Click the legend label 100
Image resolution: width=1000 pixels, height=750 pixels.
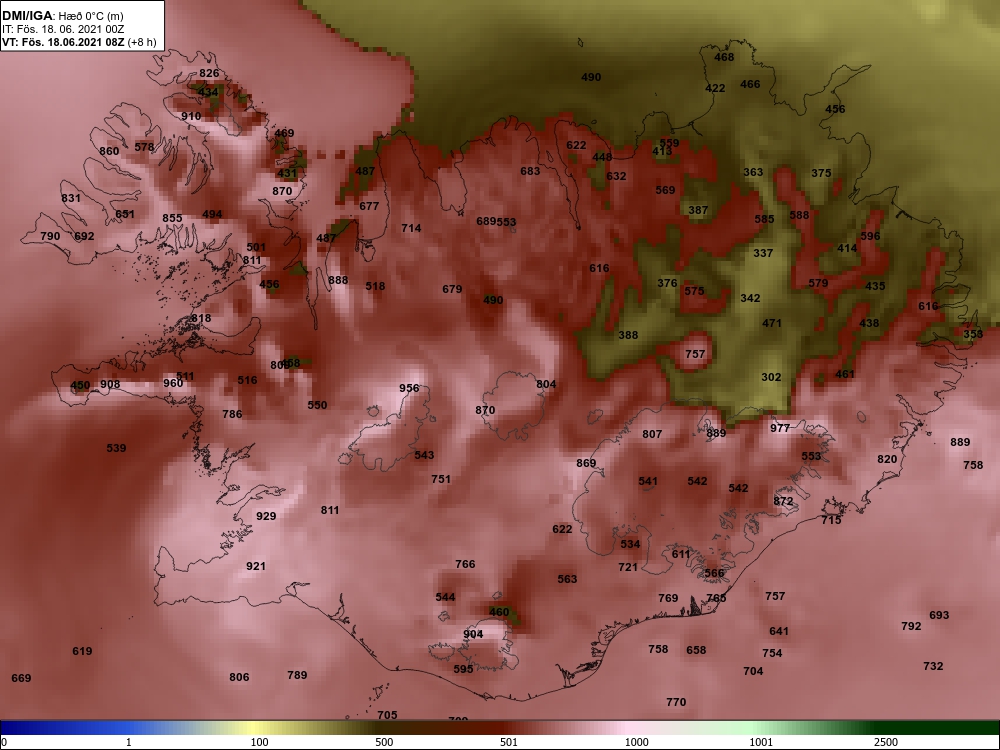[260, 742]
